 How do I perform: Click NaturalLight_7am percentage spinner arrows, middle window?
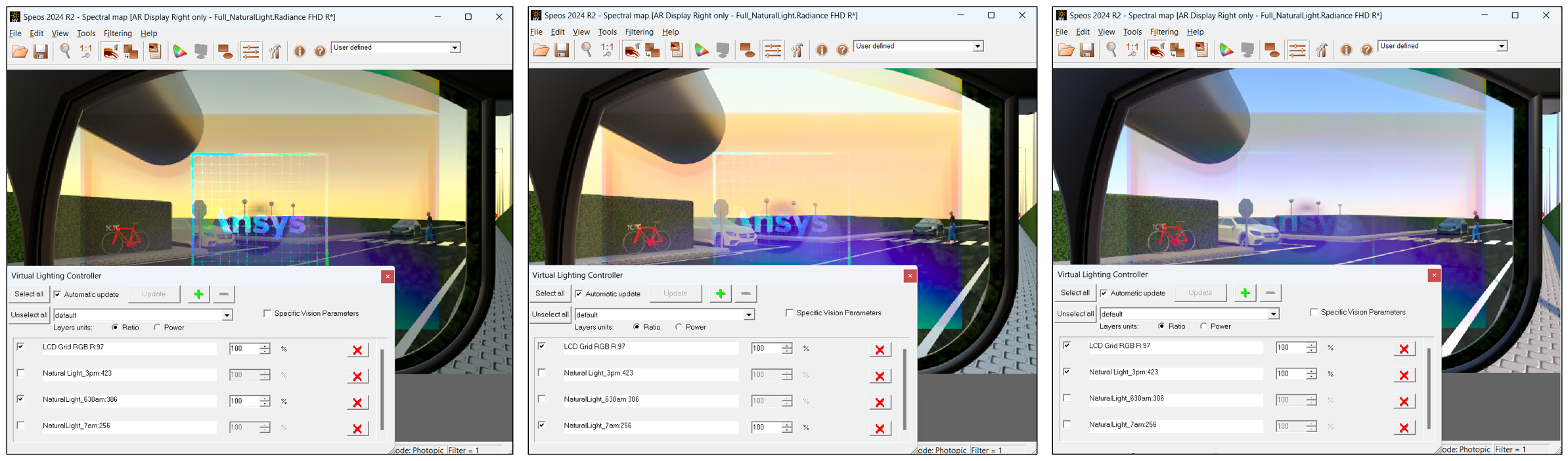787,428
